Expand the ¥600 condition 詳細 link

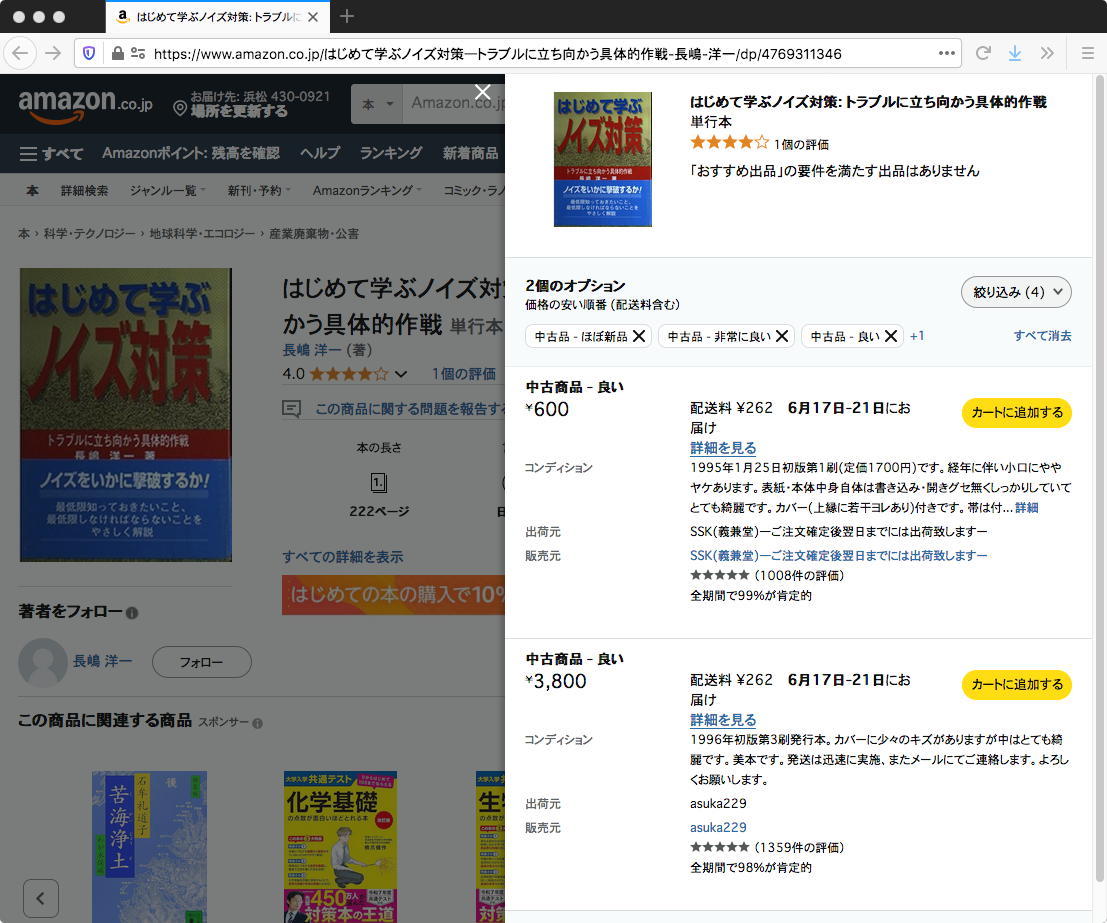pyautogui.click(x=1027, y=508)
